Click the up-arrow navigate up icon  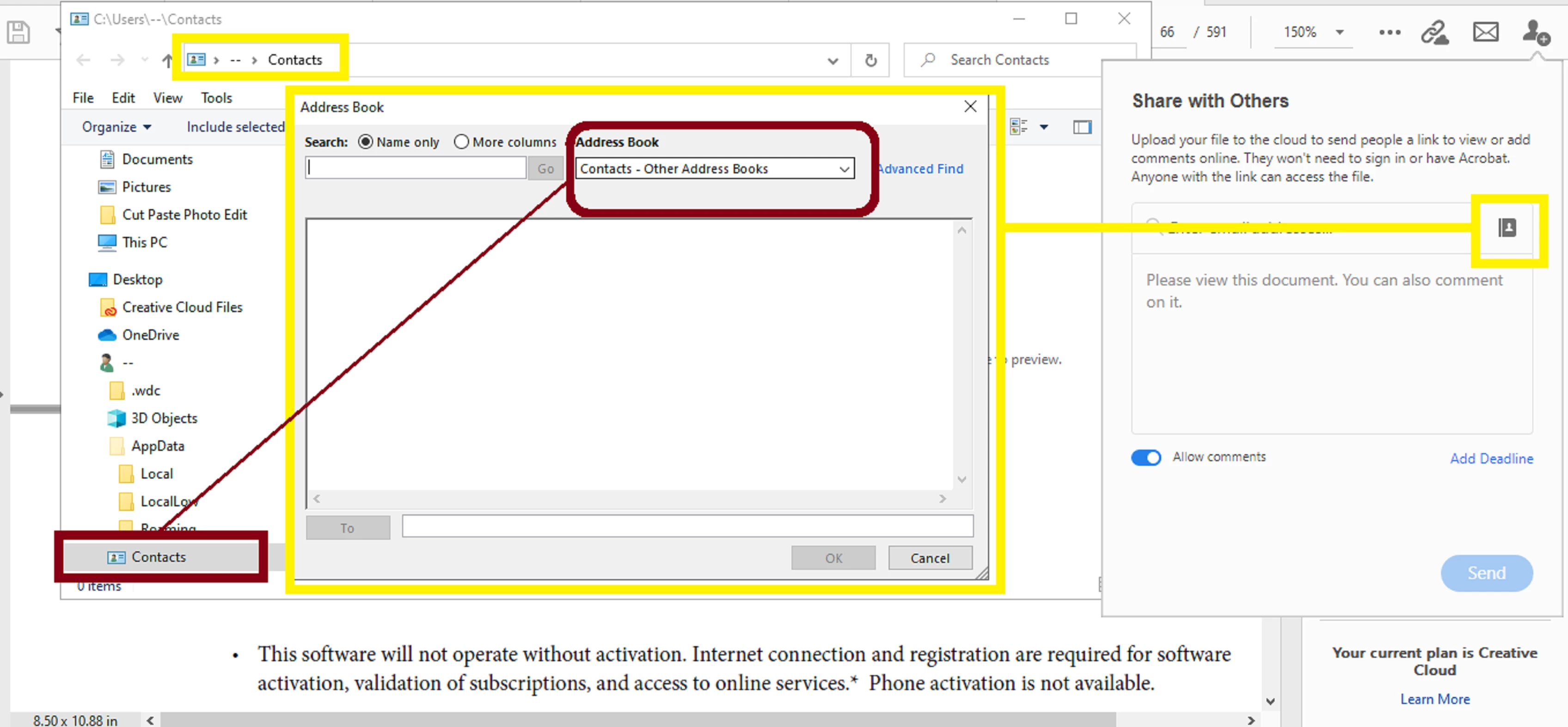(167, 60)
